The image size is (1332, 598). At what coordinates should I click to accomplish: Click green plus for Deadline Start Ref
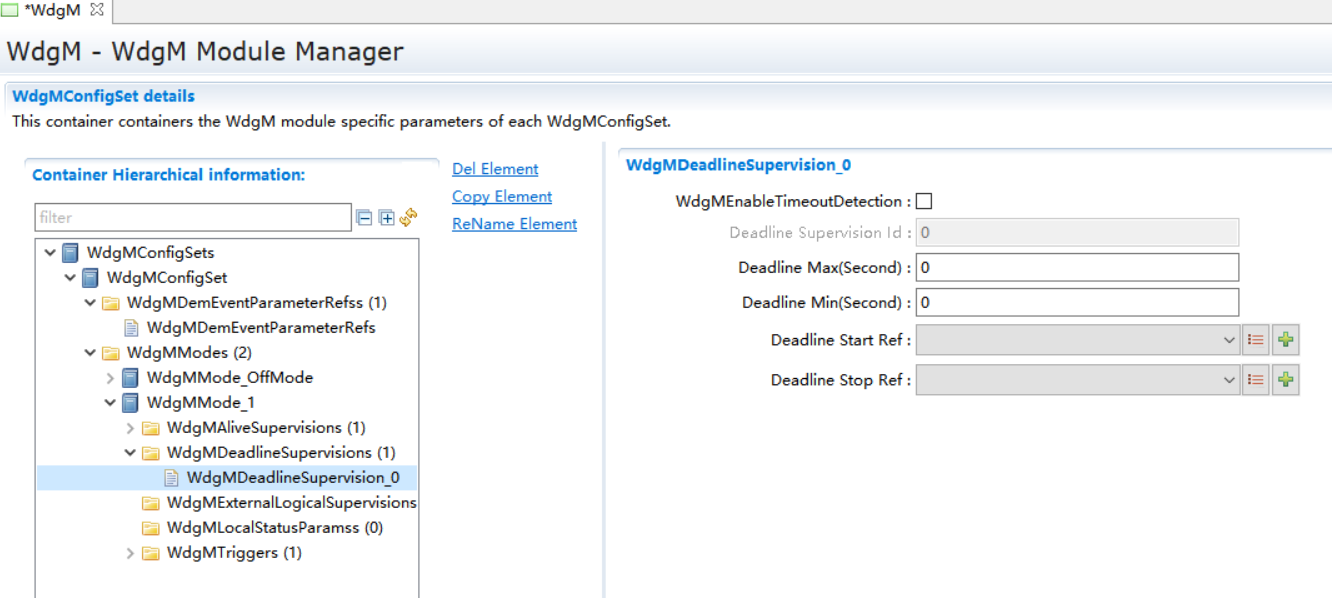point(1286,340)
